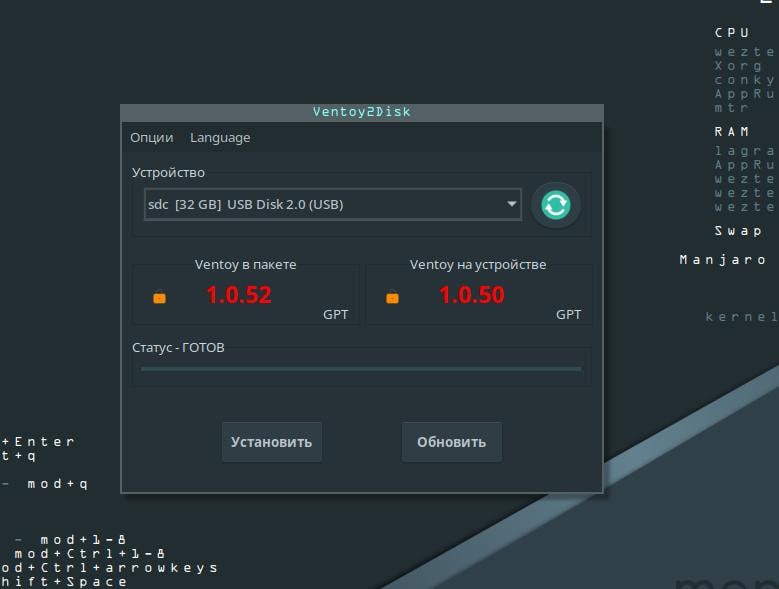Click the green refresh devices icon
The height and width of the screenshot is (589, 779).
pyautogui.click(x=555, y=205)
